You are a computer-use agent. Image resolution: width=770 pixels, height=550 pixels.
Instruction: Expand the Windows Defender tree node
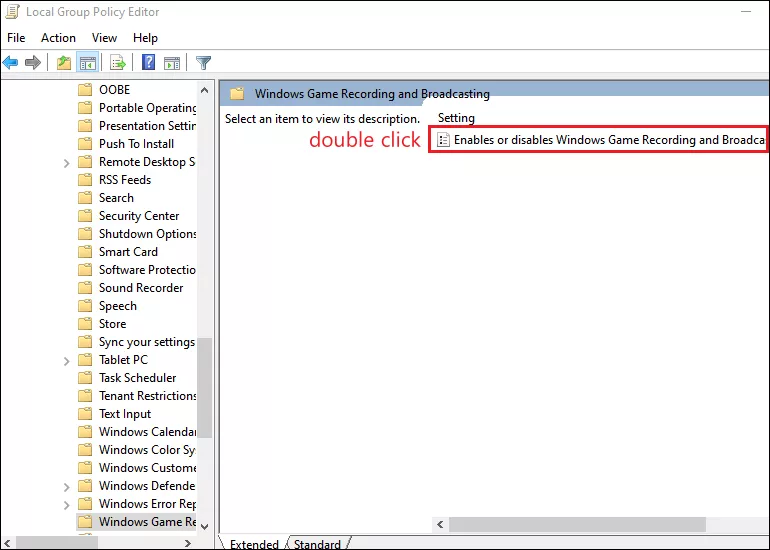[66, 487]
